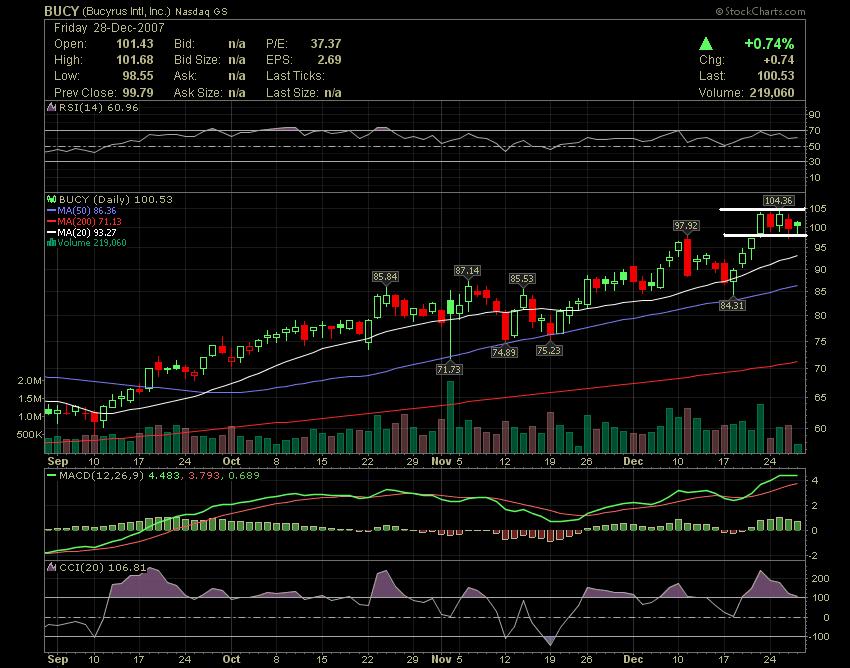Viewport: 850px width, 668px height.
Task: Click the MA(50) 86.36 legend entry
Action: 87,210
